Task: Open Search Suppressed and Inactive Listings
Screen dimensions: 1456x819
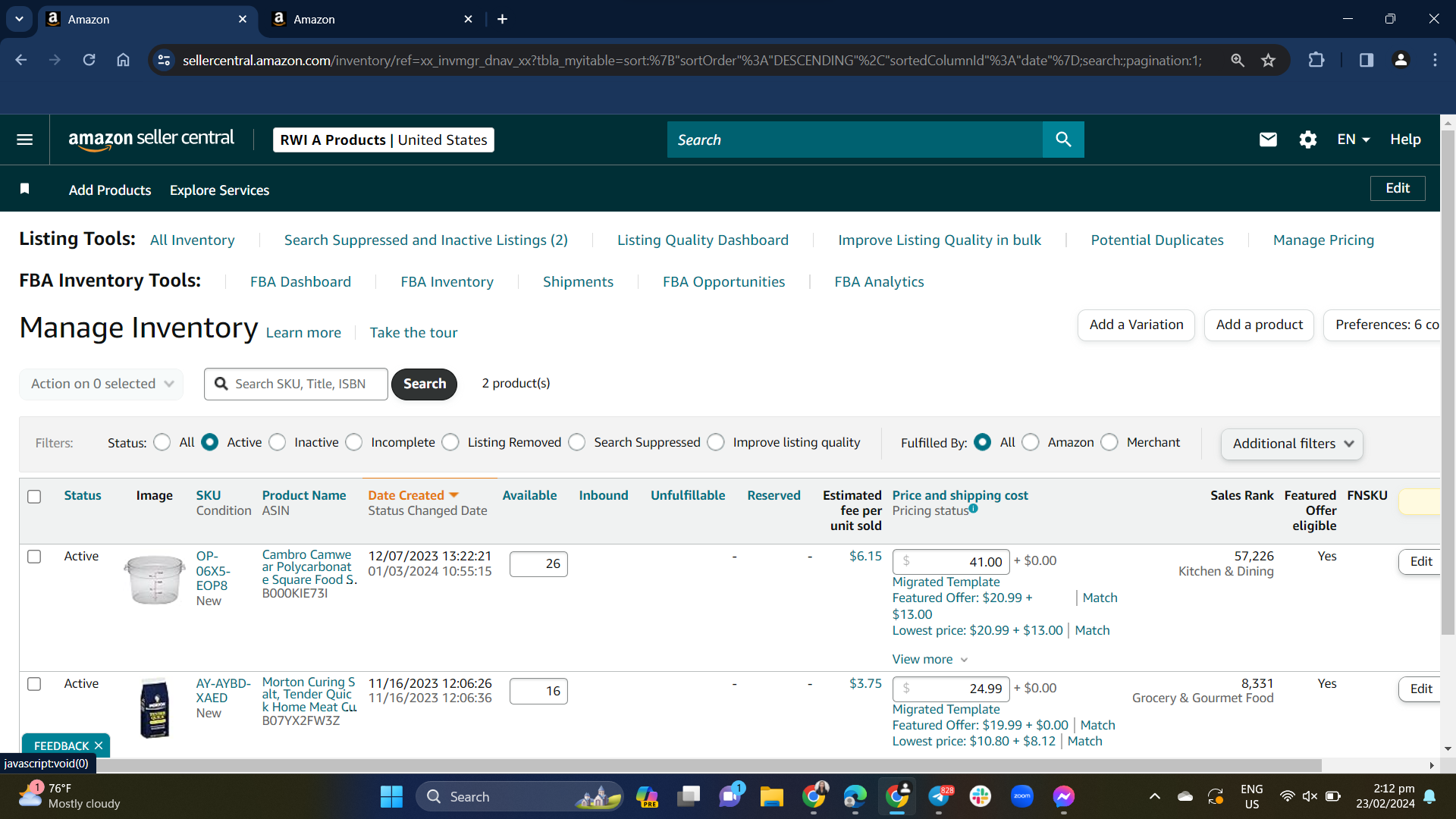Action: (426, 240)
